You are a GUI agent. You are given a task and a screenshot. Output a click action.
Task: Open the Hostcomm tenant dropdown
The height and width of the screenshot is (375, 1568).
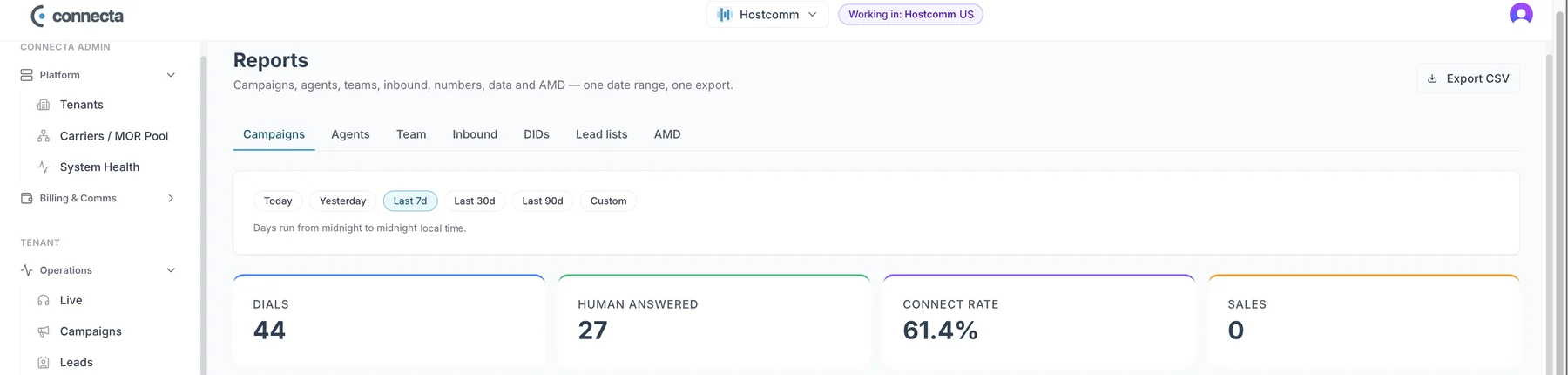coord(767,15)
